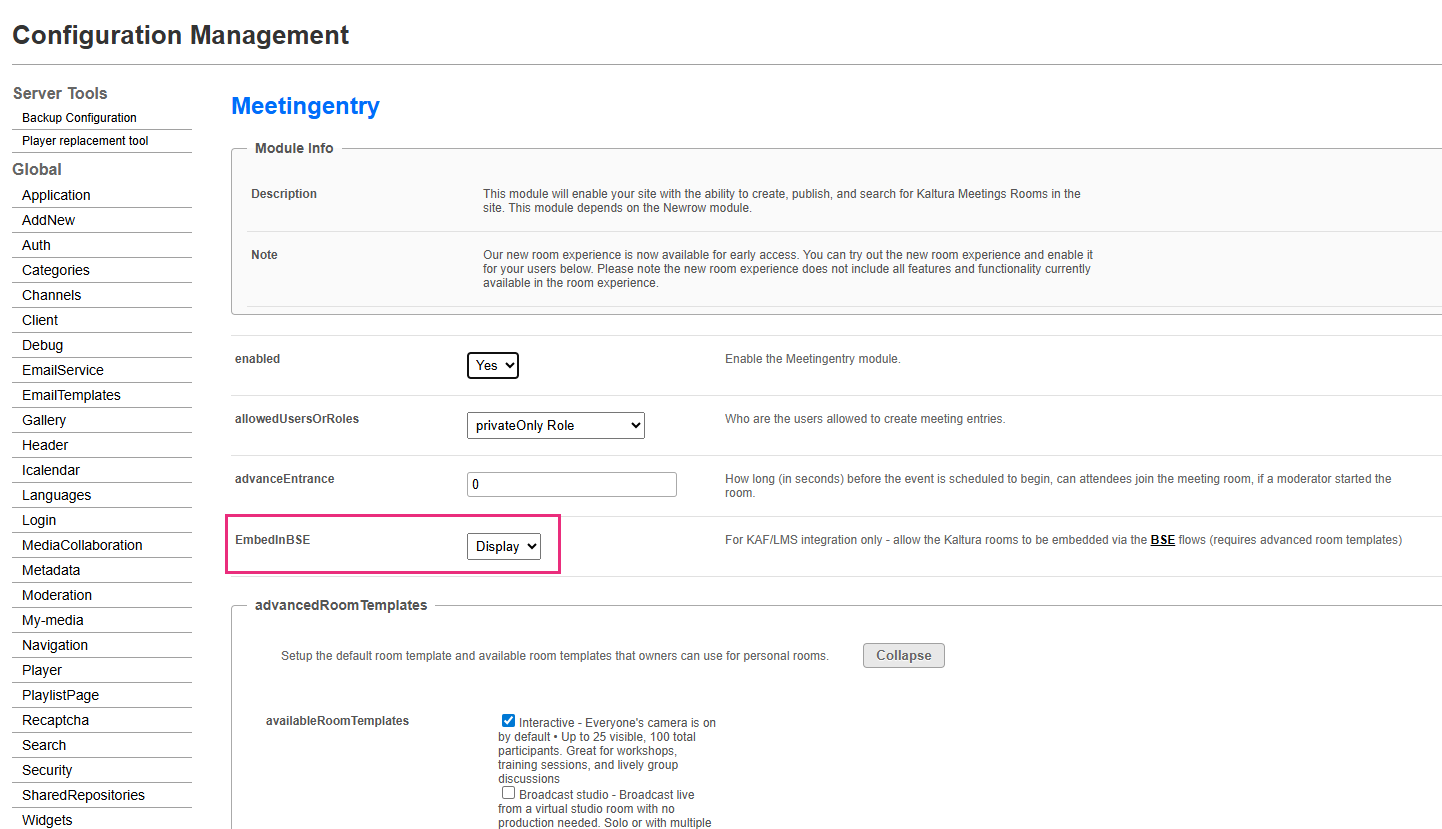
Task: Open Categories configuration
Action: (x=56, y=270)
